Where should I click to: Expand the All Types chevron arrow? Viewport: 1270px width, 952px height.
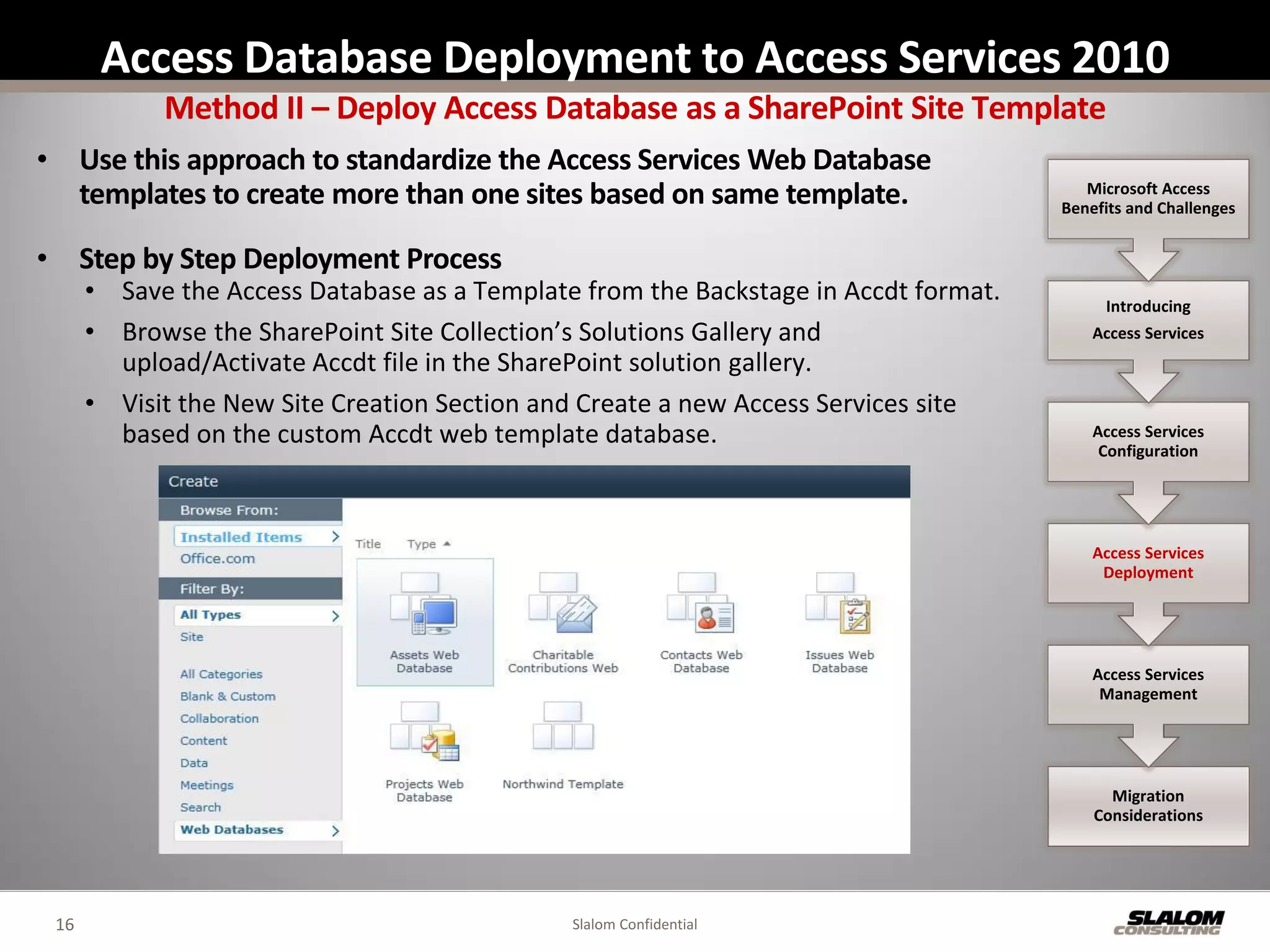[x=335, y=615]
